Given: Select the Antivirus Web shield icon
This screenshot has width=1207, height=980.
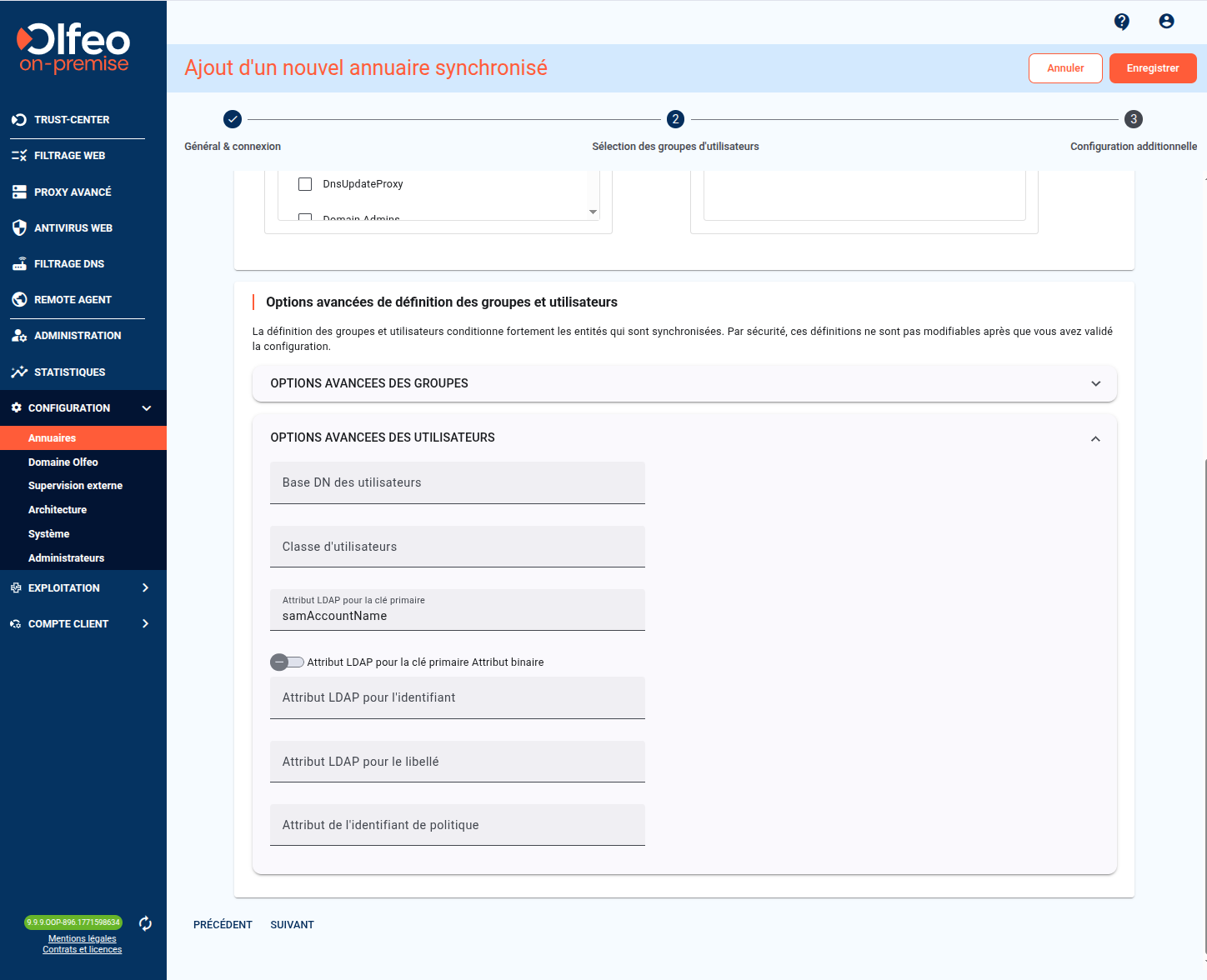Looking at the screenshot, I should point(19,228).
